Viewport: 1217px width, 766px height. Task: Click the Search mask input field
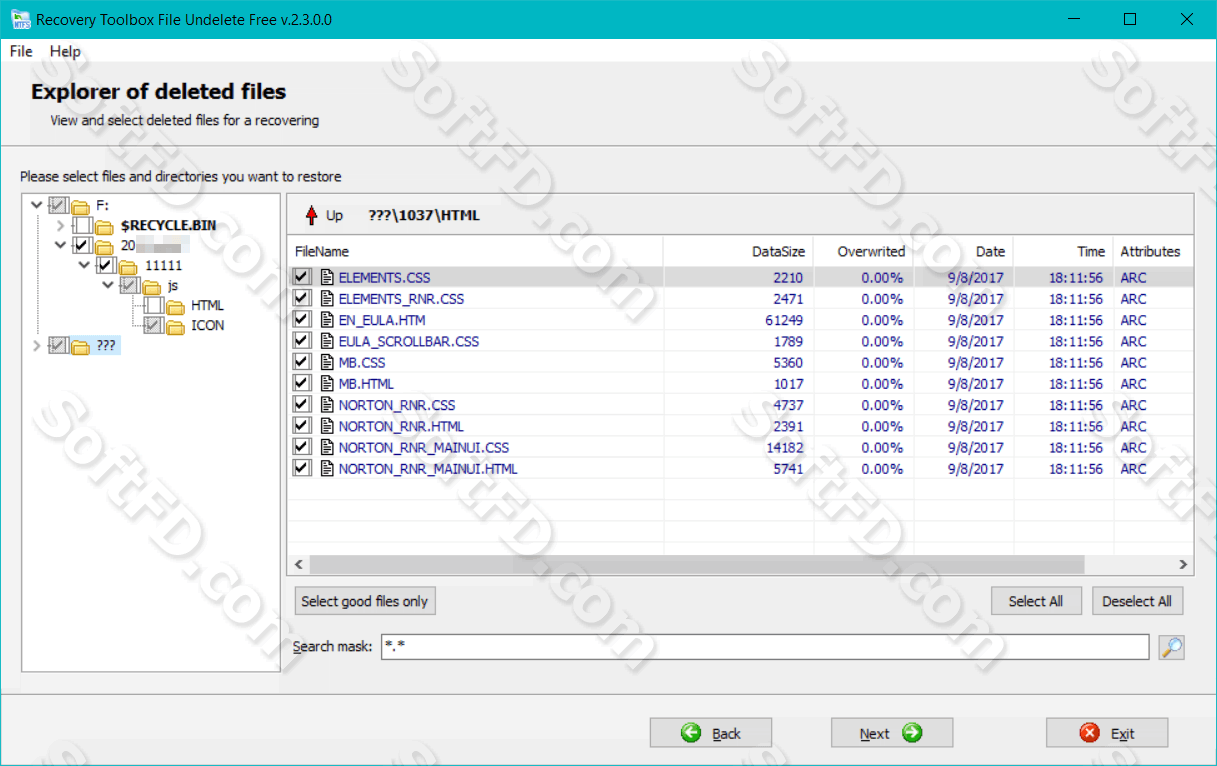[x=765, y=647]
